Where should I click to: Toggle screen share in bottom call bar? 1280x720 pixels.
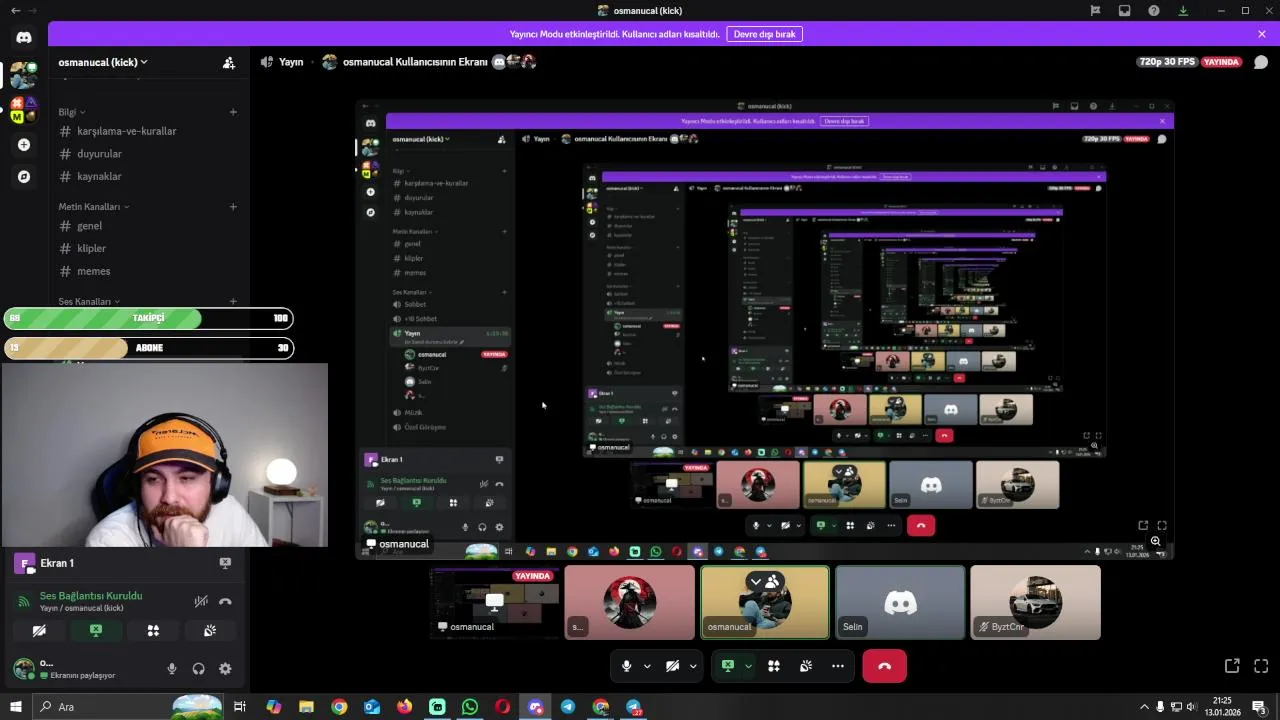click(728, 666)
